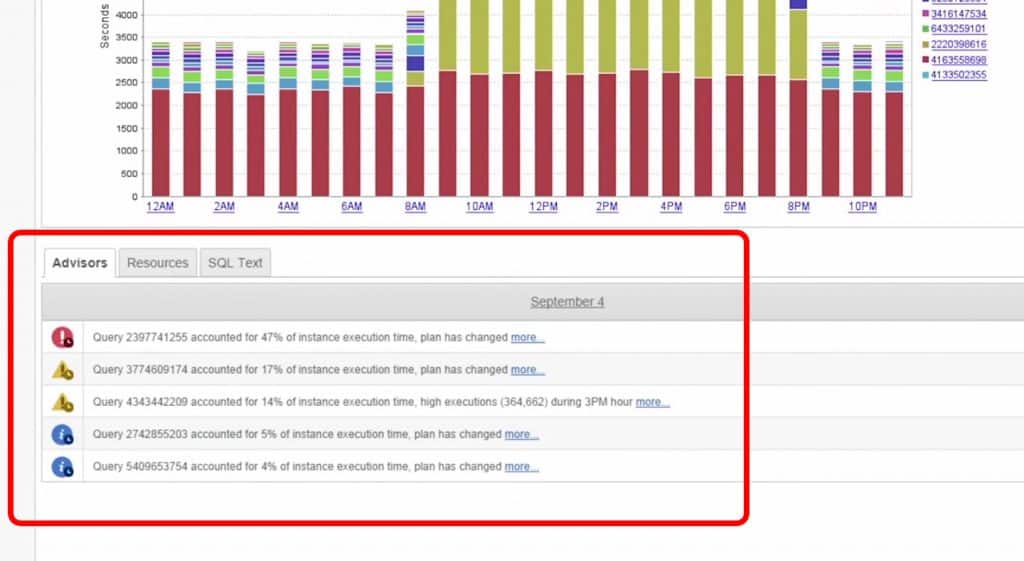Click the warning icon for query 4343442209
This screenshot has height=561, width=1024.
(62, 402)
